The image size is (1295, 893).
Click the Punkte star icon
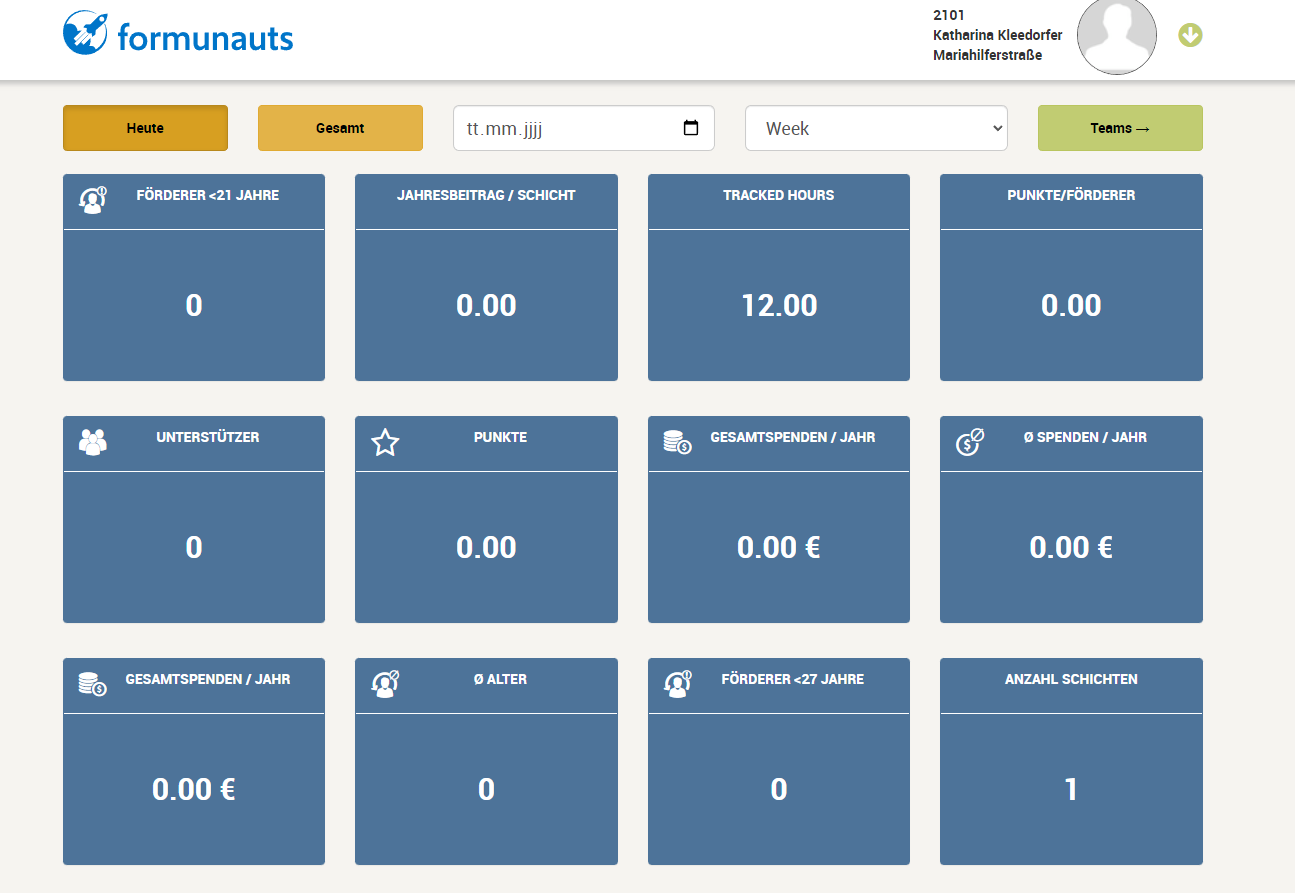click(385, 442)
